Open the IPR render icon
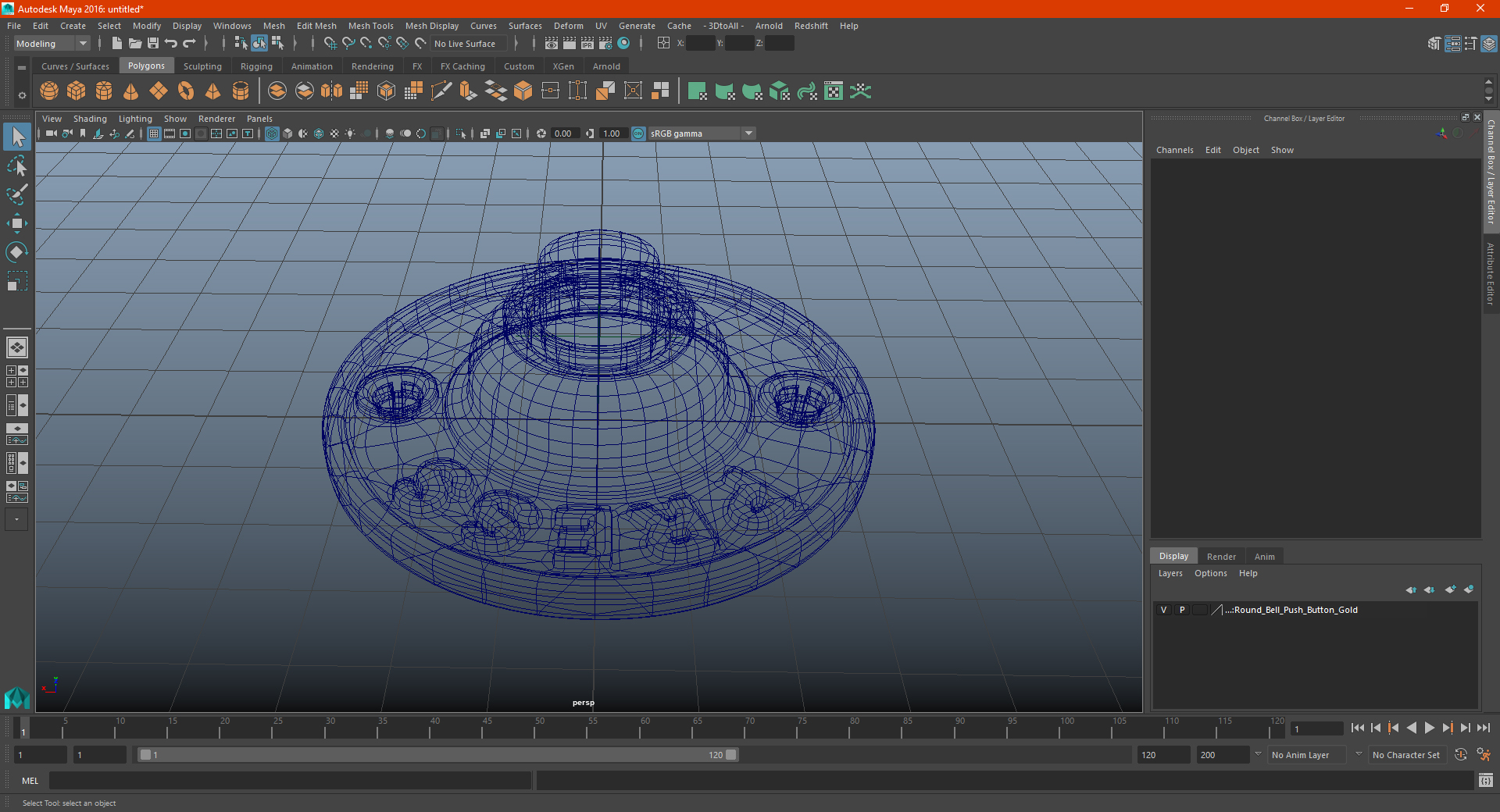This screenshot has height=812, width=1500. (587, 44)
